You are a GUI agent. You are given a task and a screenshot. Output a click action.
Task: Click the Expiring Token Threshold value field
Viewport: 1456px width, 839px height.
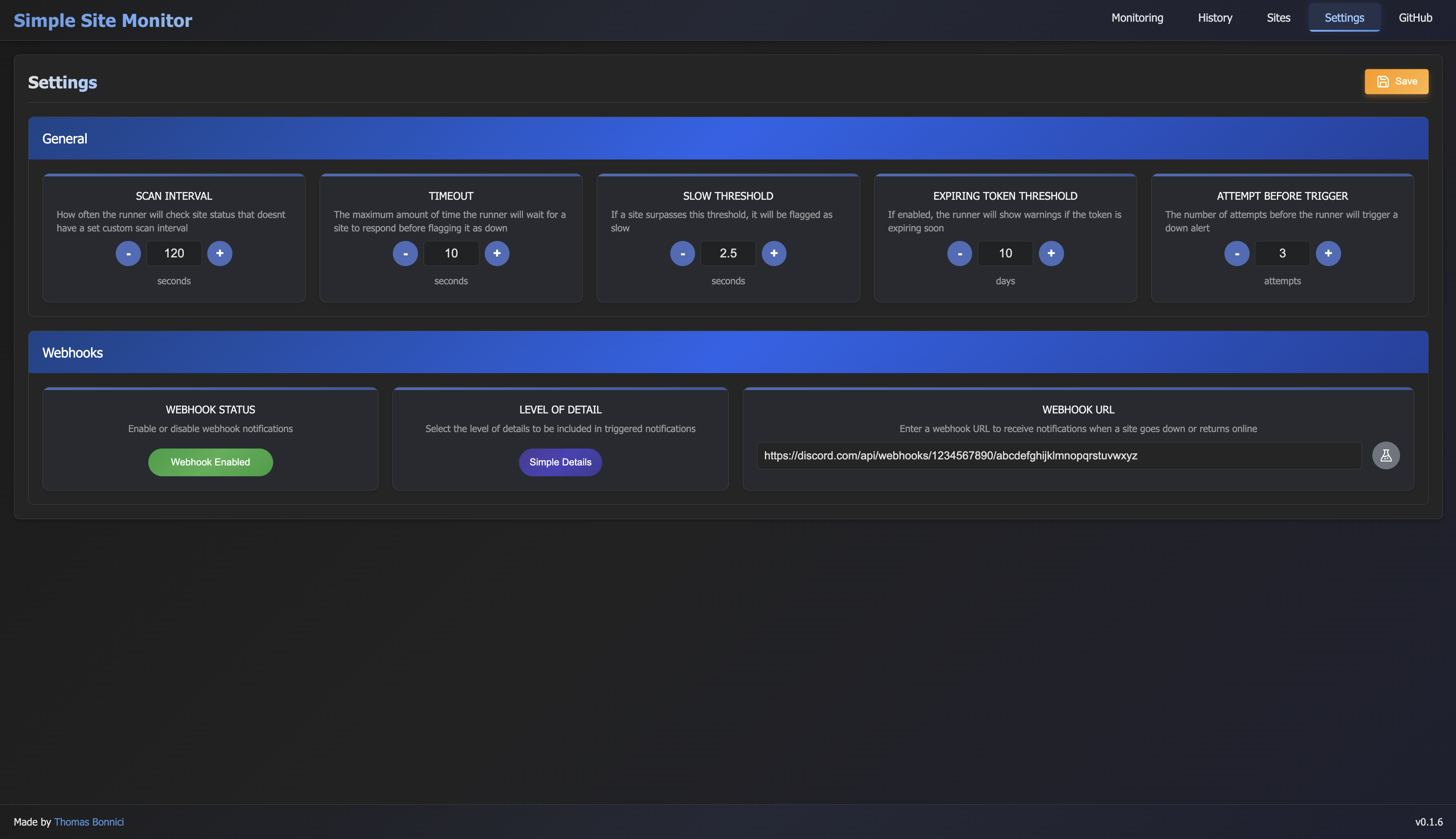click(x=1005, y=254)
